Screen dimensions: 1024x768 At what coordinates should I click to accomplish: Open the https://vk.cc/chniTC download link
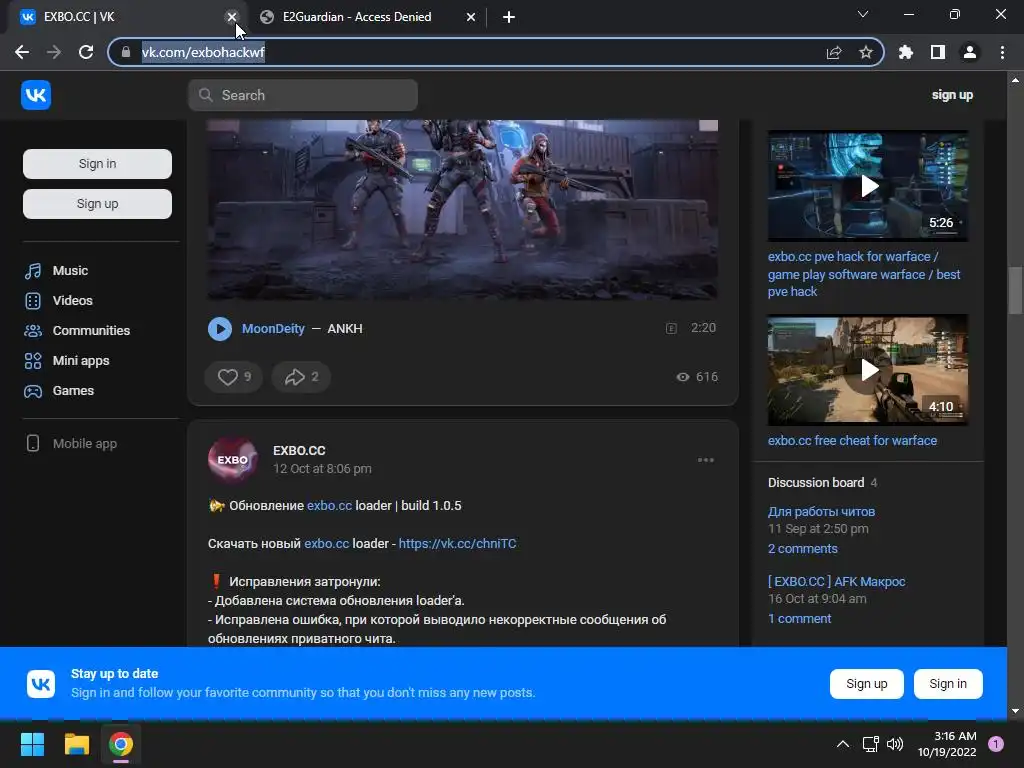point(457,543)
